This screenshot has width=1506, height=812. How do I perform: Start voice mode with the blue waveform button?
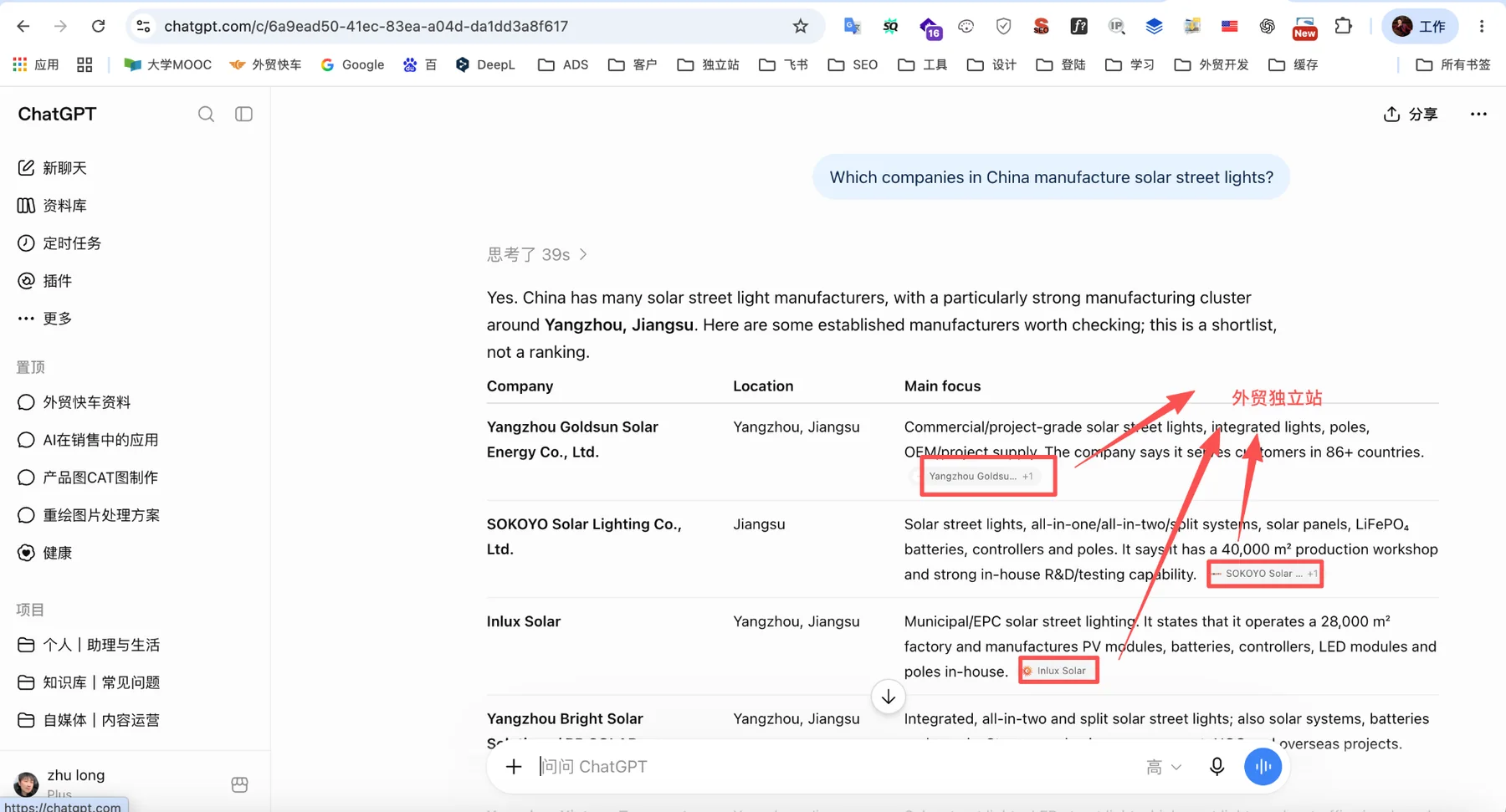1263,767
